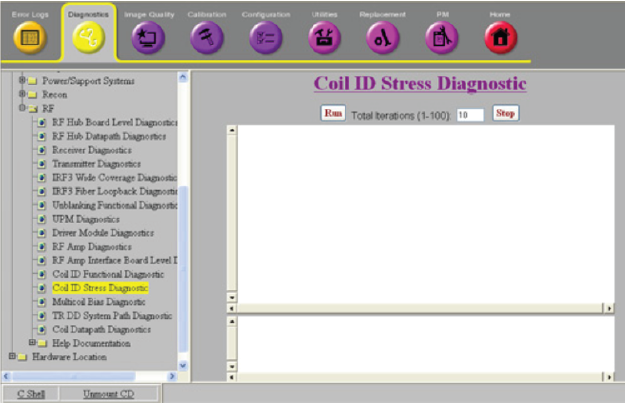Viewport: 627px width, 404px height.
Task: Go to Home via house icon
Action: click(x=500, y=39)
